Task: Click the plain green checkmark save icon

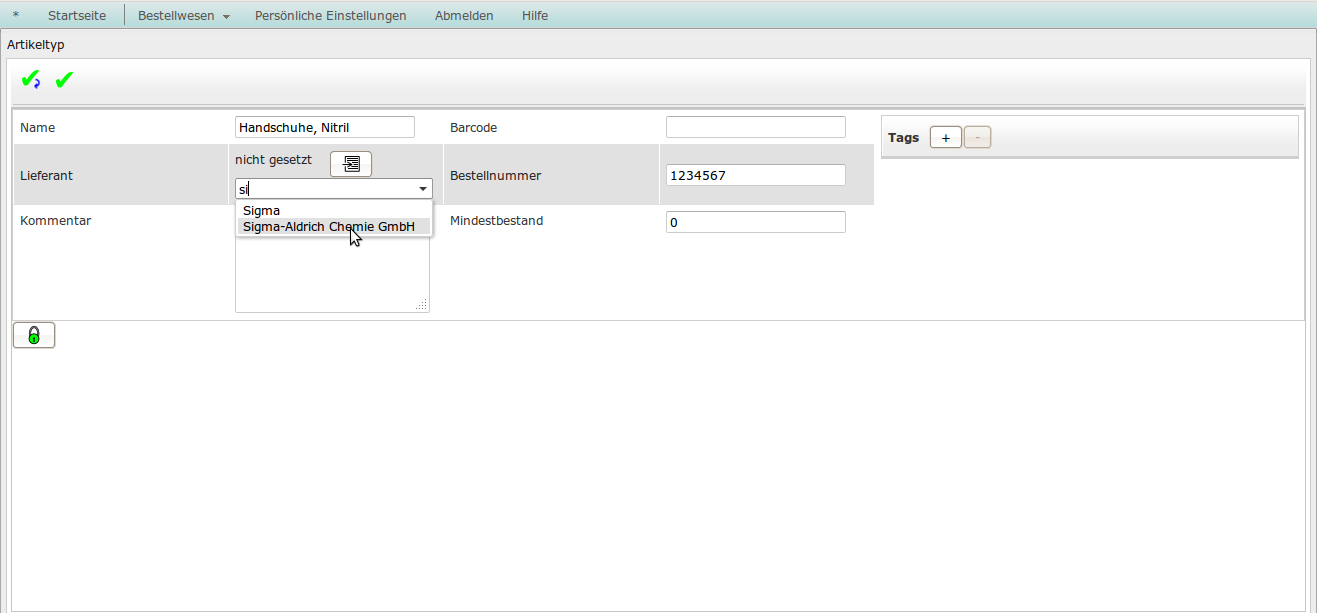Action: point(64,80)
